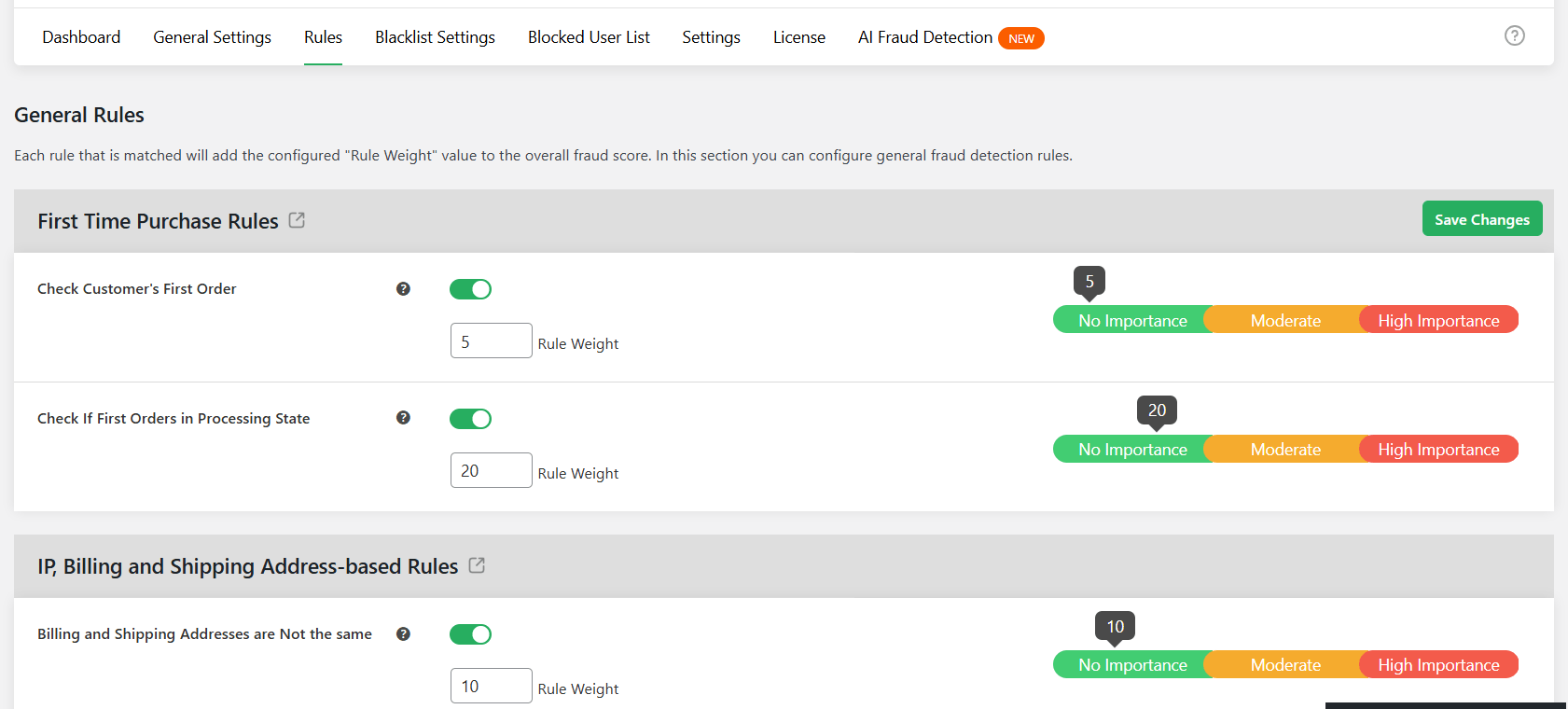Open the AI Fraud Detection tab
Image resolution: width=1568 pixels, height=709 pixels.
pyautogui.click(x=925, y=37)
